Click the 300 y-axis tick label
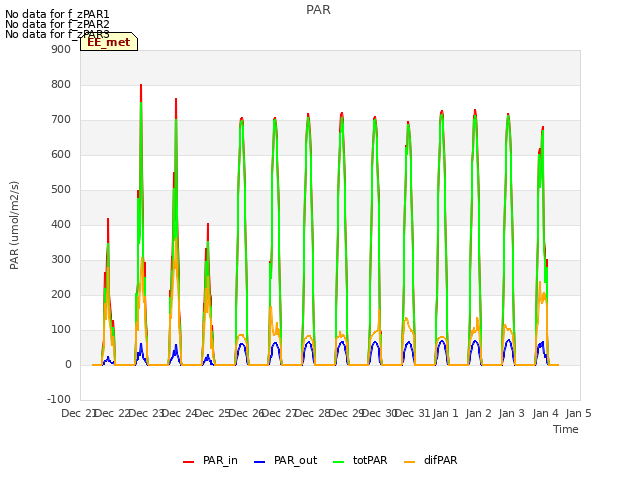This screenshot has width=640, height=480. pyautogui.click(x=61, y=260)
